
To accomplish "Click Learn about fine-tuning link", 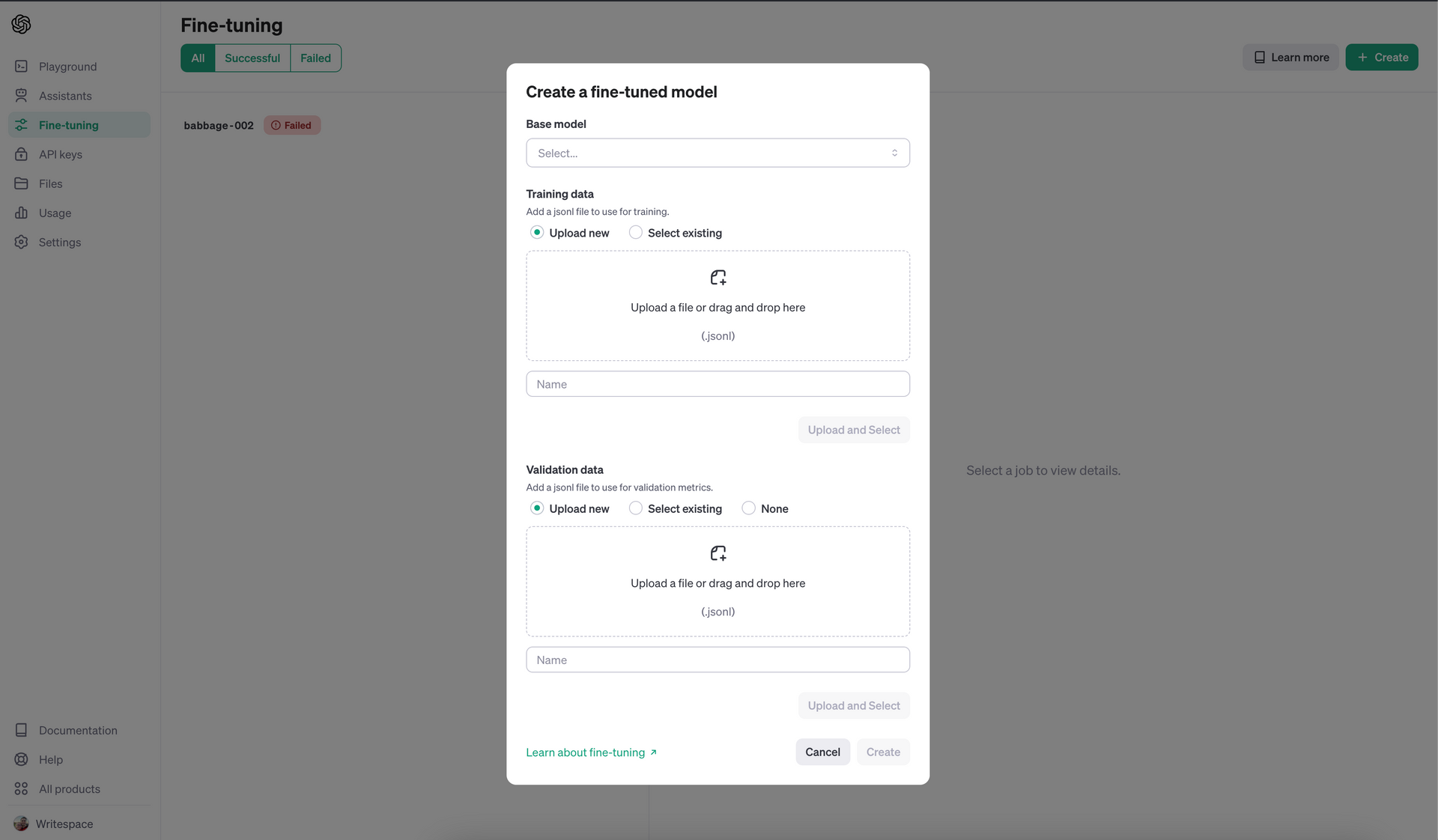I will click(591, 752).
